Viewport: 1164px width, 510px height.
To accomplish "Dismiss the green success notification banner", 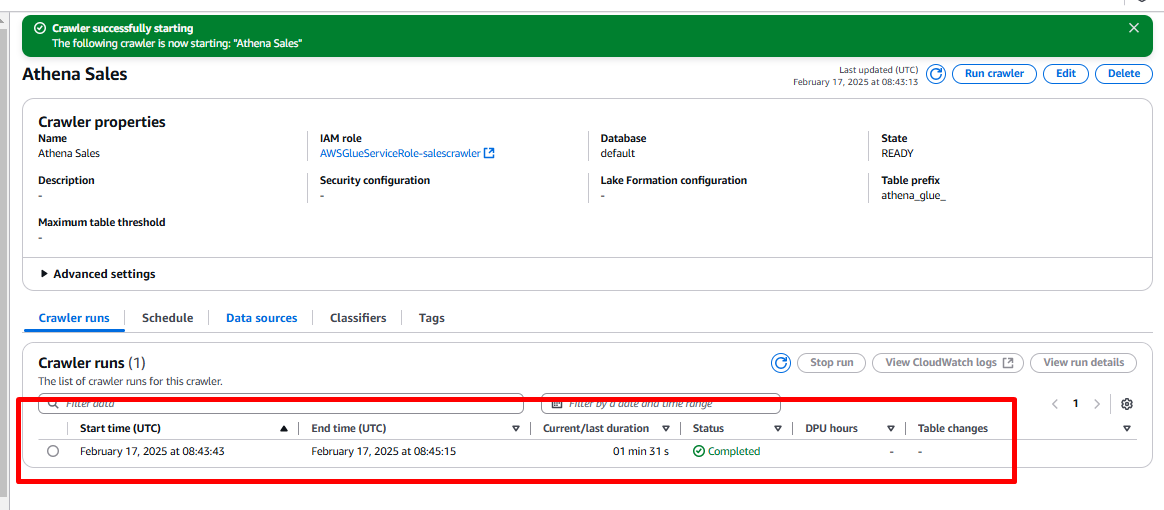I will (1134, 28).
